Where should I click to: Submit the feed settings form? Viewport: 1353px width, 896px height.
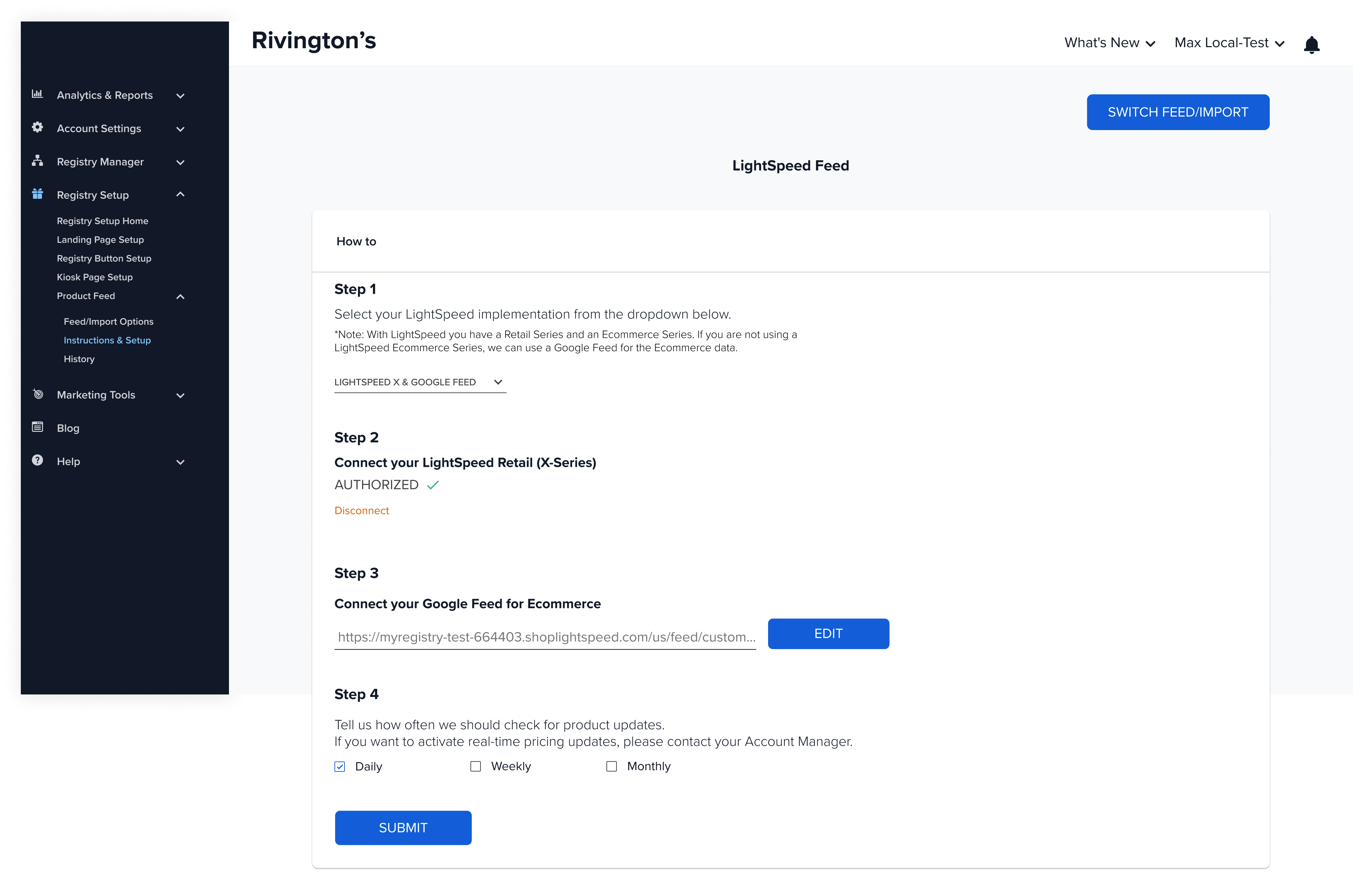tap(403, 827)
